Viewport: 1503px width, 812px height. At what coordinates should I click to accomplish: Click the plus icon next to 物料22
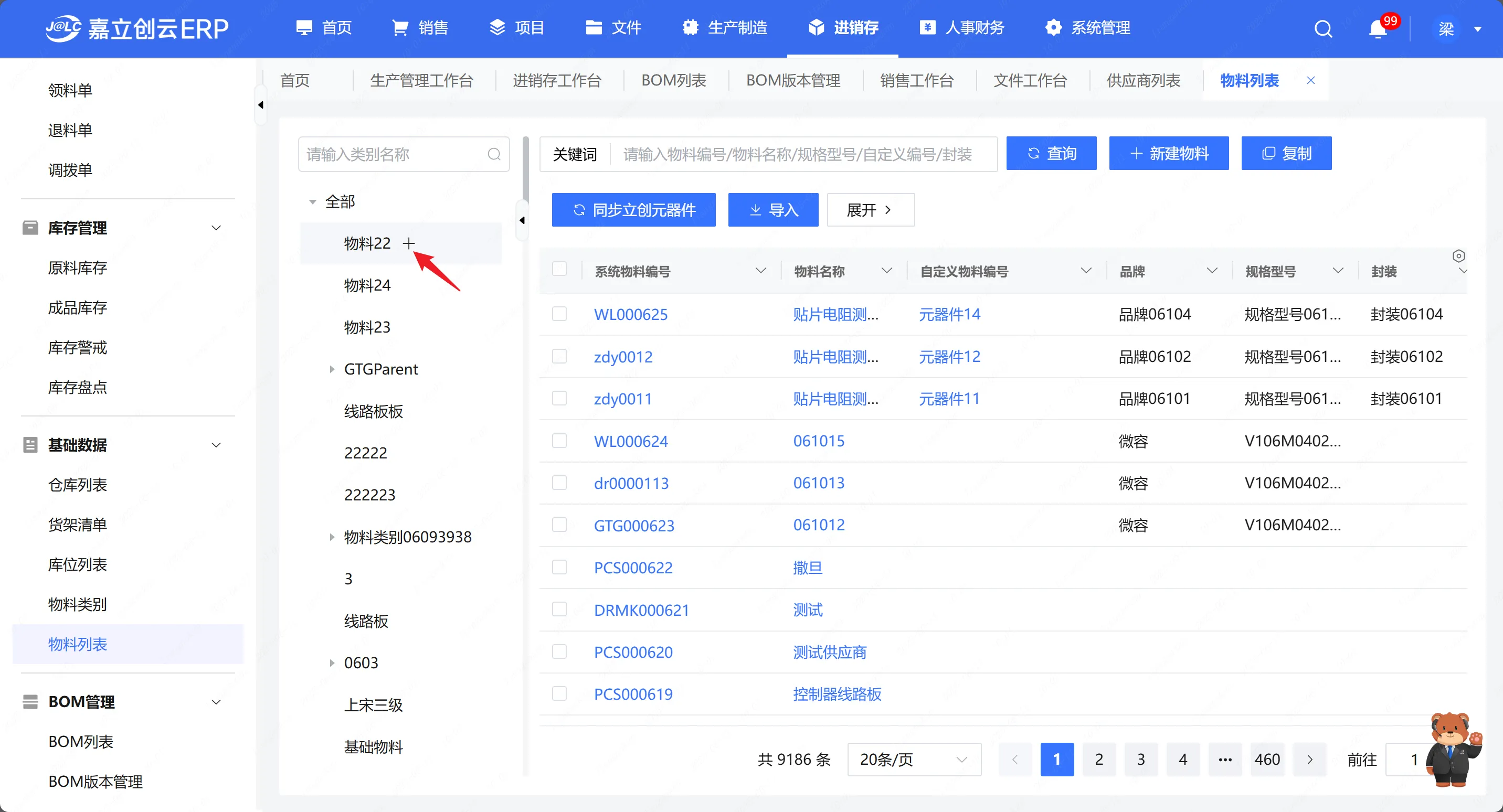408,243
